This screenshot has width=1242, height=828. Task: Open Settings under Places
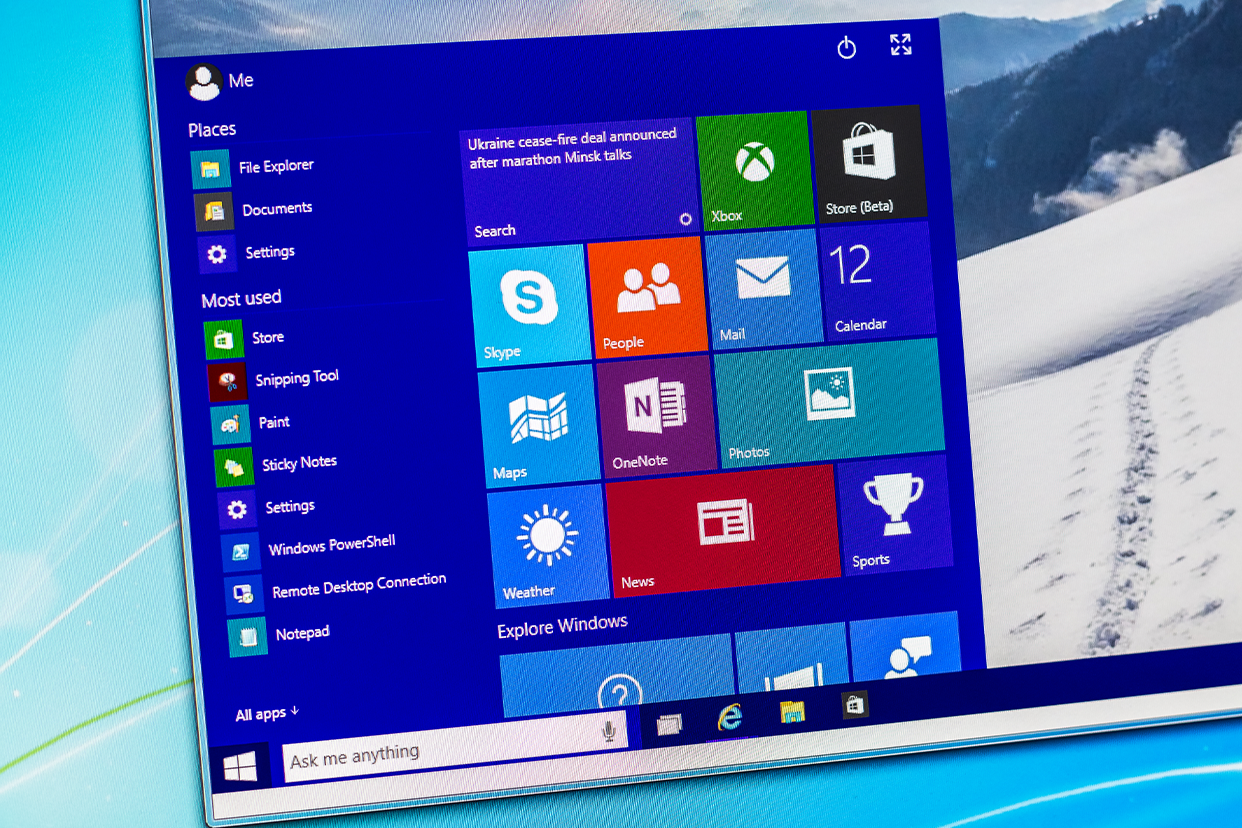tap(247, 253)
